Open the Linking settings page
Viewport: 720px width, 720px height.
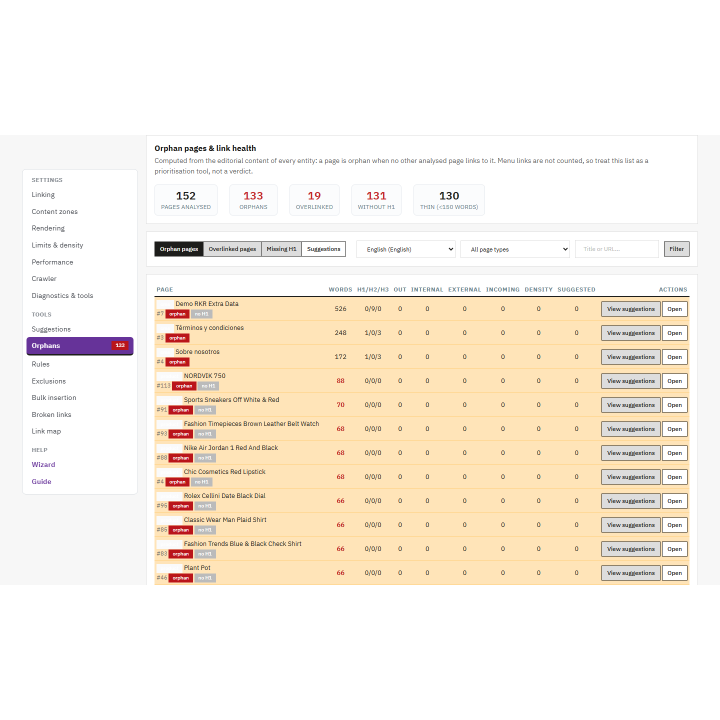[x=43, y=195]
